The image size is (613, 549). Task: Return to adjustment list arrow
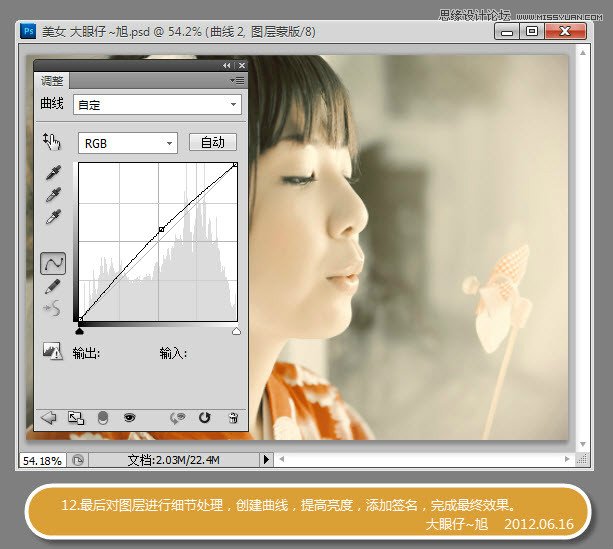[48, 418]
